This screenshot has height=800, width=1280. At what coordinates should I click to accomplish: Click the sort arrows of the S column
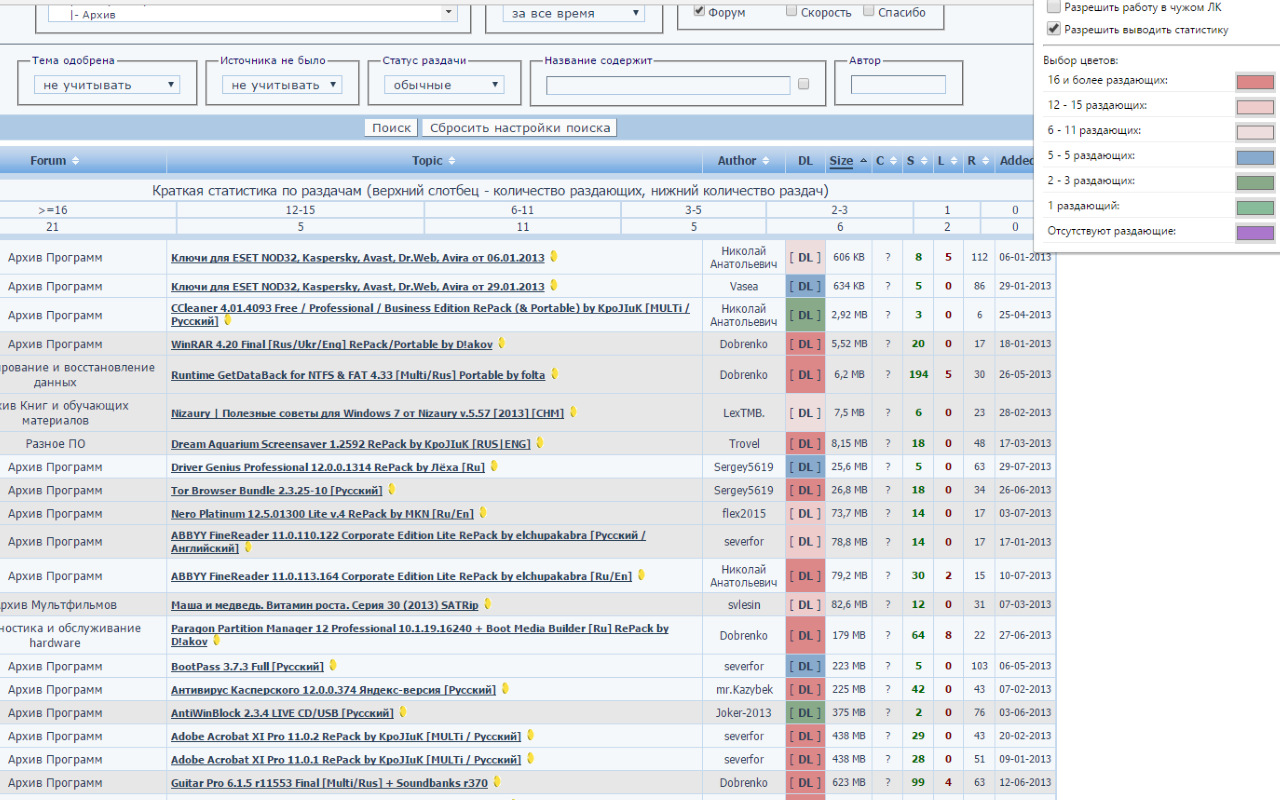click(x=923, y=161)
